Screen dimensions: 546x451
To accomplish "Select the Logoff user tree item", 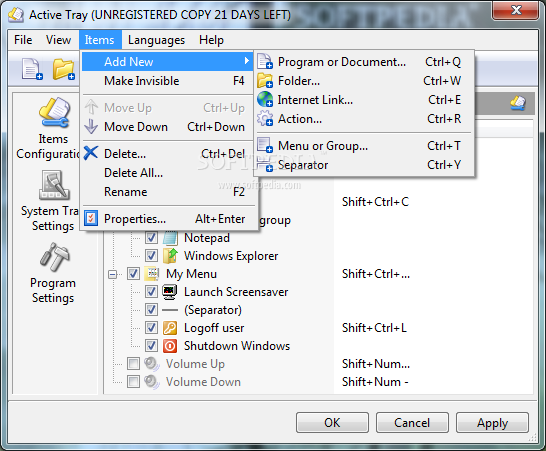I will click(x=214, y=328).
